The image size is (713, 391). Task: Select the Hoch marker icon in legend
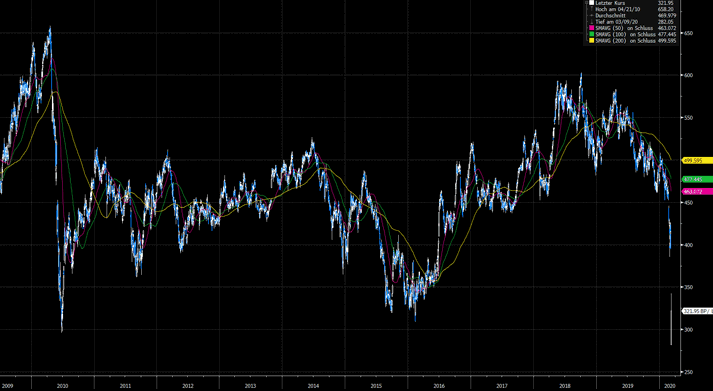coord(592,9)
